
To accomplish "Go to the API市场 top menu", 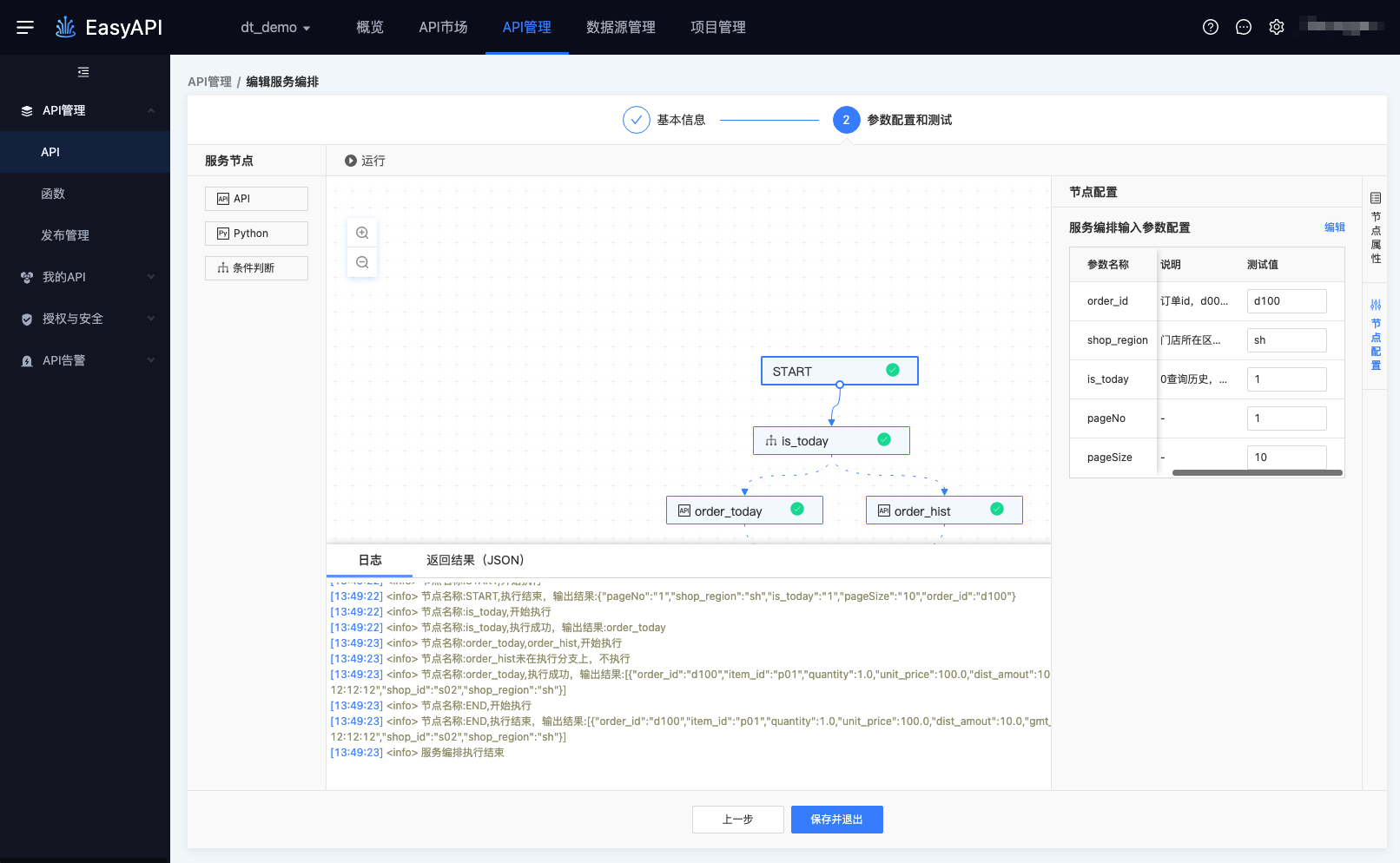I will click(443, 27).
